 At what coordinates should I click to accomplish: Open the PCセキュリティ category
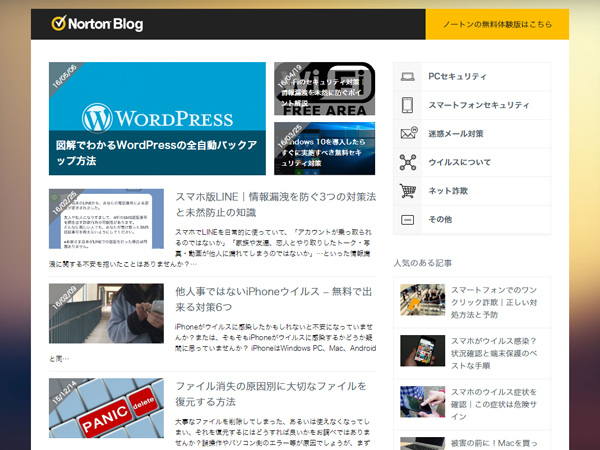coord(472,77)
